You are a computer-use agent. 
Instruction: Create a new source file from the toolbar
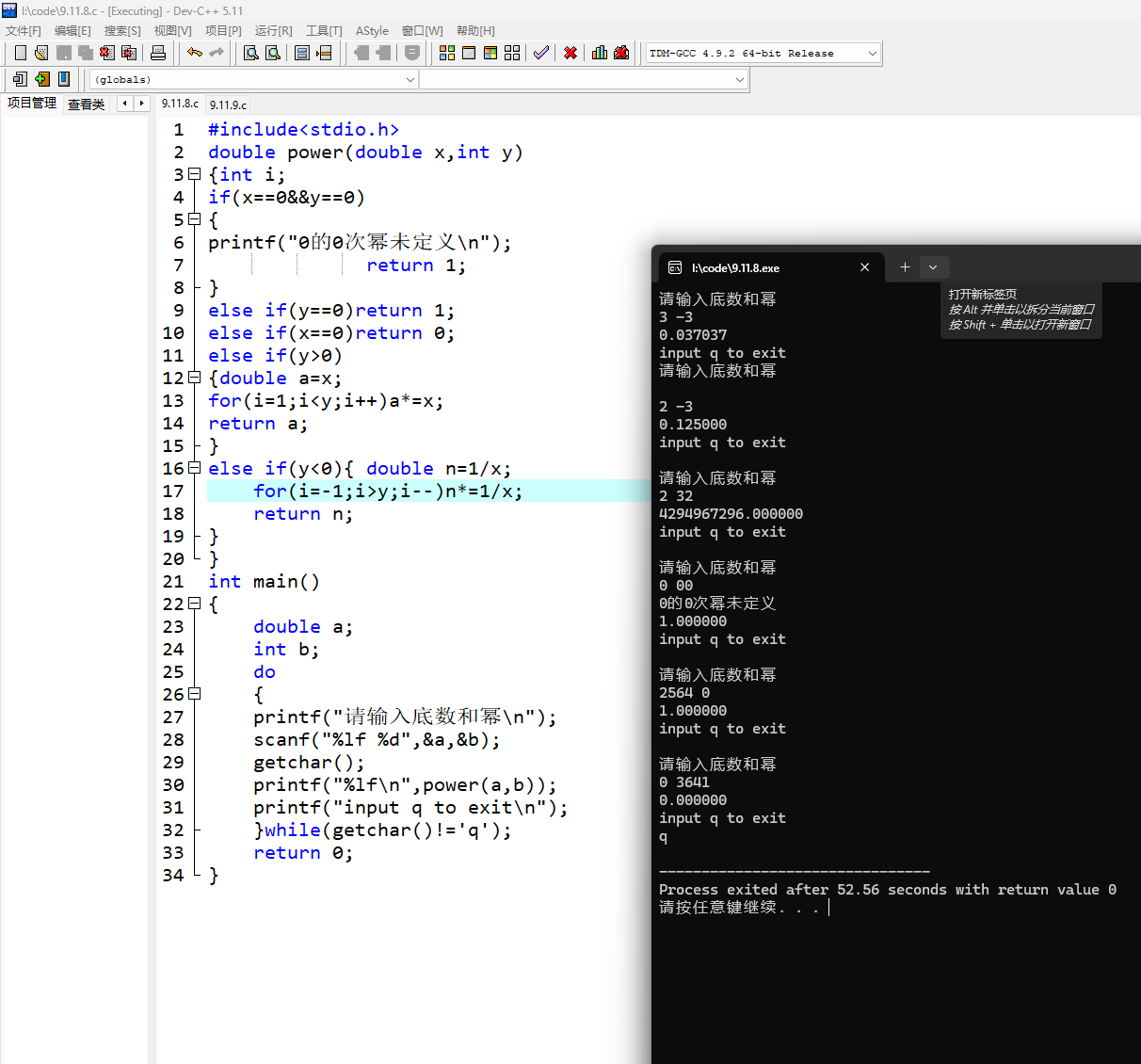pos(20,53)
